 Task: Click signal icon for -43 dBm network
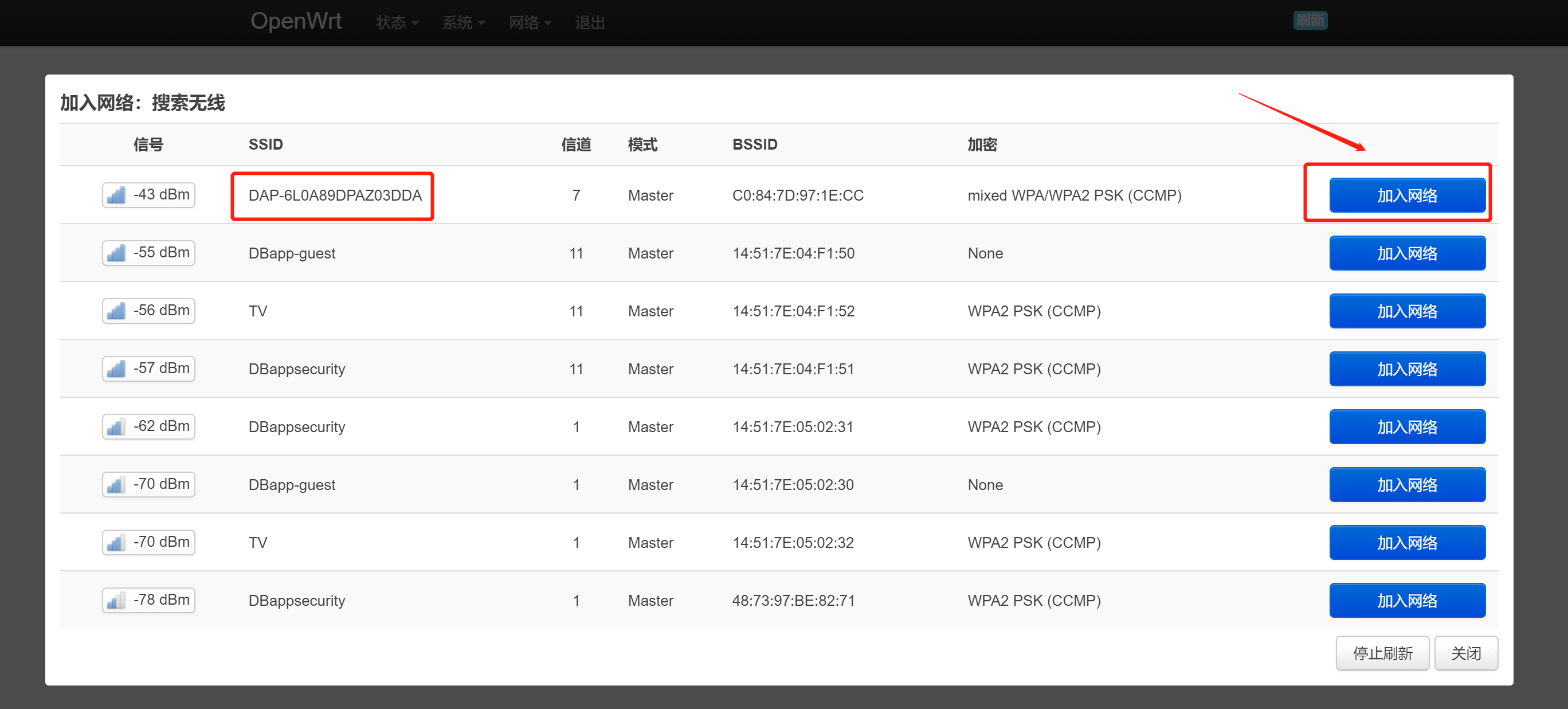tap(116, 195)
